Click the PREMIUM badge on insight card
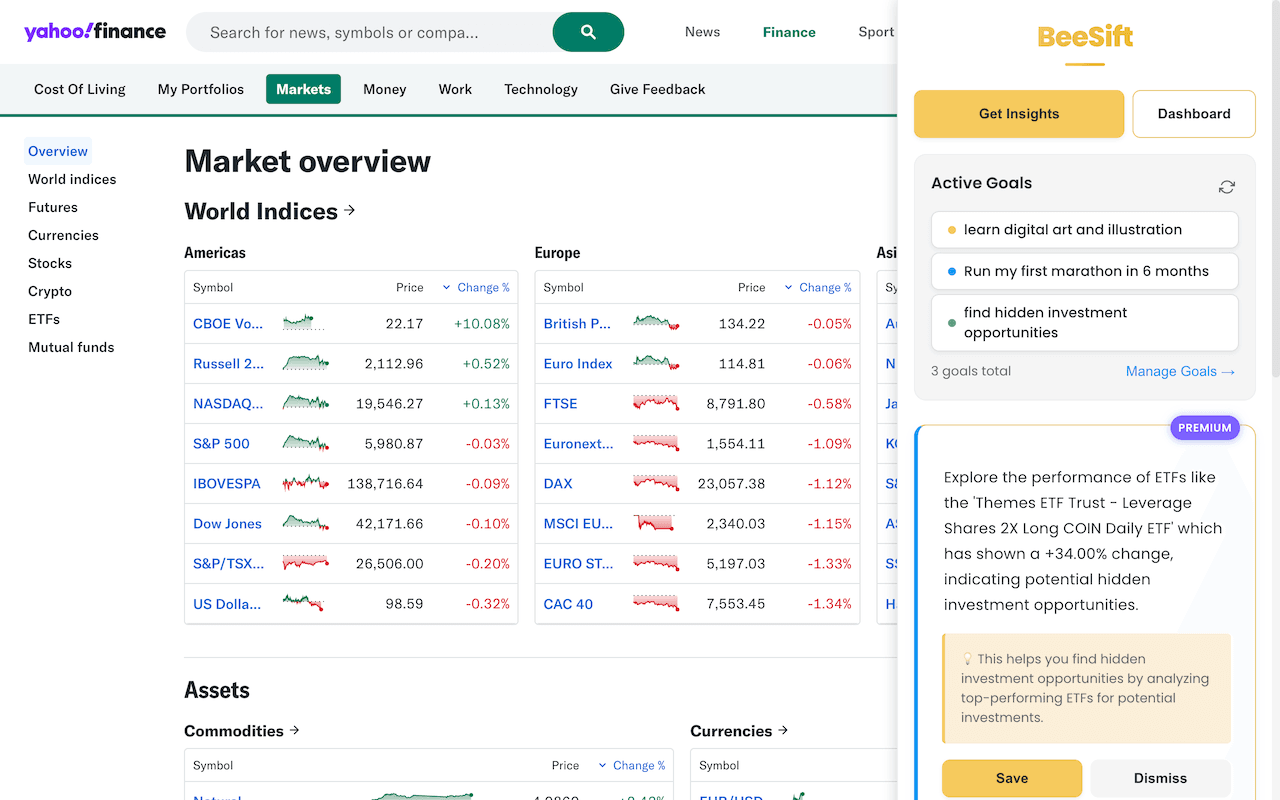This screenshot has width=1280, height=800. click(x=1204, y=428)
